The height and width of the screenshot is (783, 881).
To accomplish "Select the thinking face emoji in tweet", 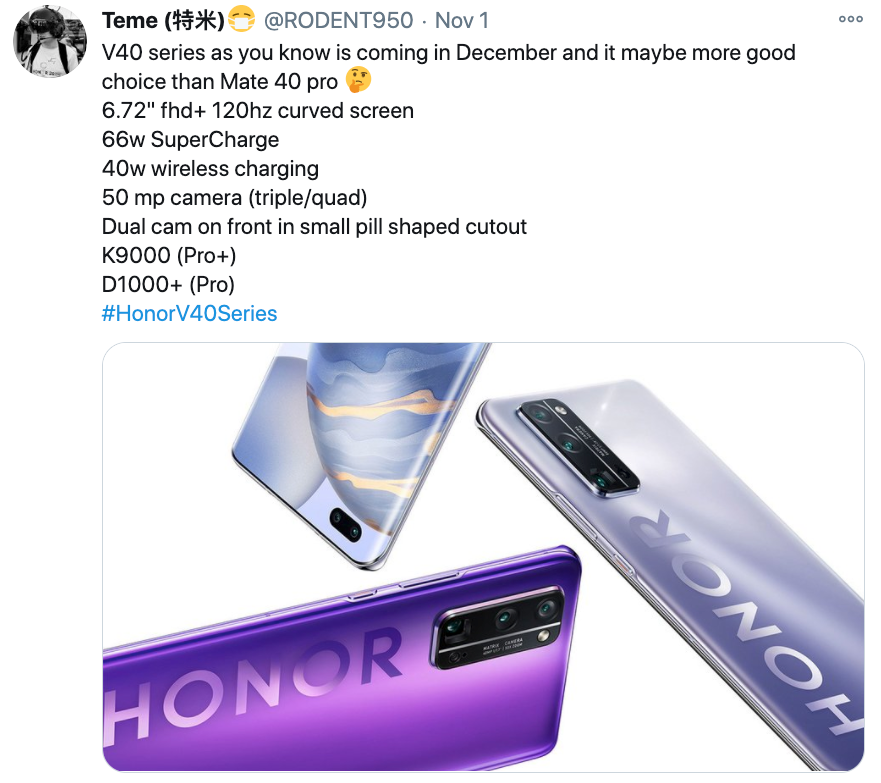I will (358, 81).
